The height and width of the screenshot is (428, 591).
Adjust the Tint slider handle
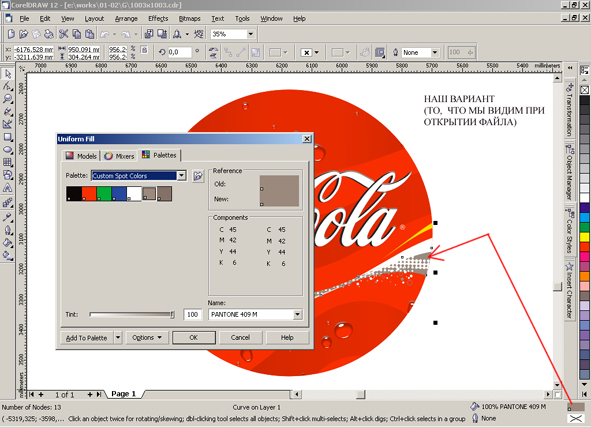tap(172, 314)
